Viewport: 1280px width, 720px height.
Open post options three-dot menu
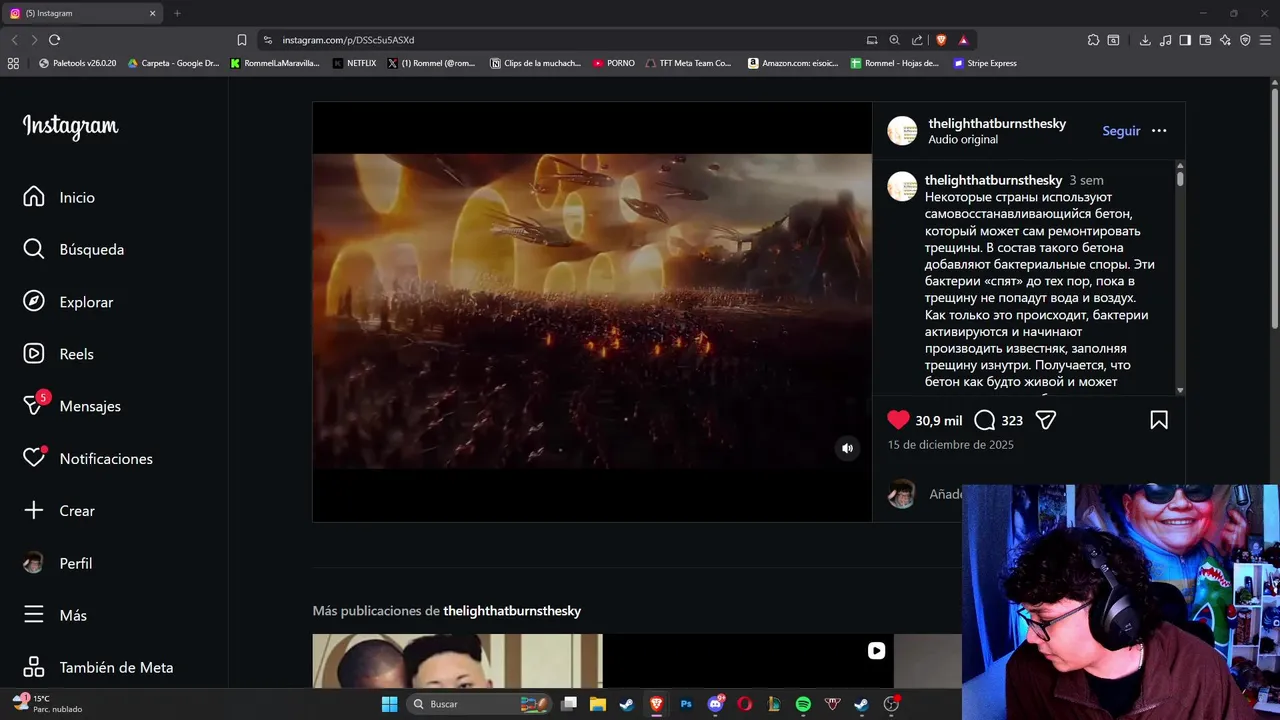pyautogui.click(x=1159, y=131)
